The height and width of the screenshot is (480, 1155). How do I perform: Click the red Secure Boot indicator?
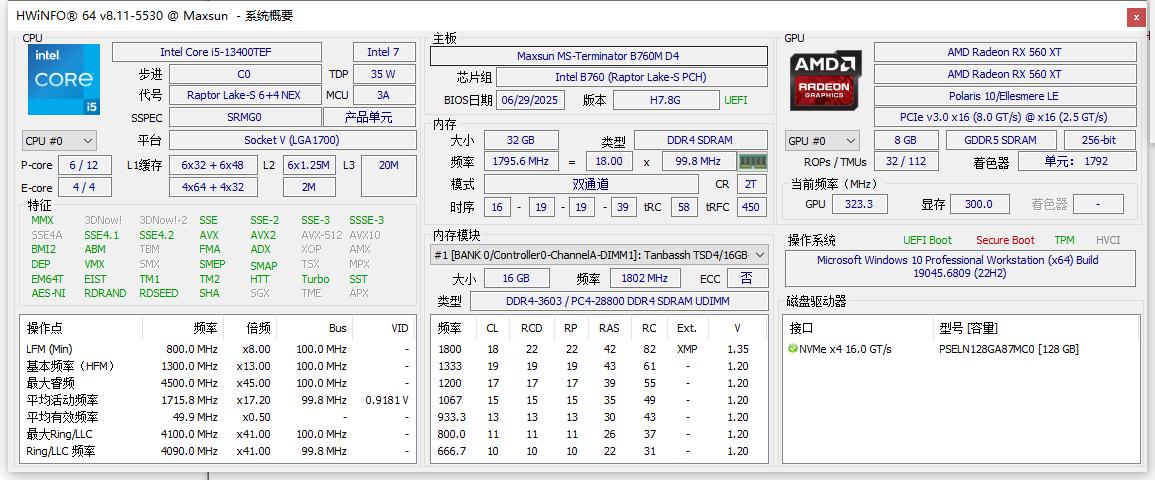[1005, 240]
